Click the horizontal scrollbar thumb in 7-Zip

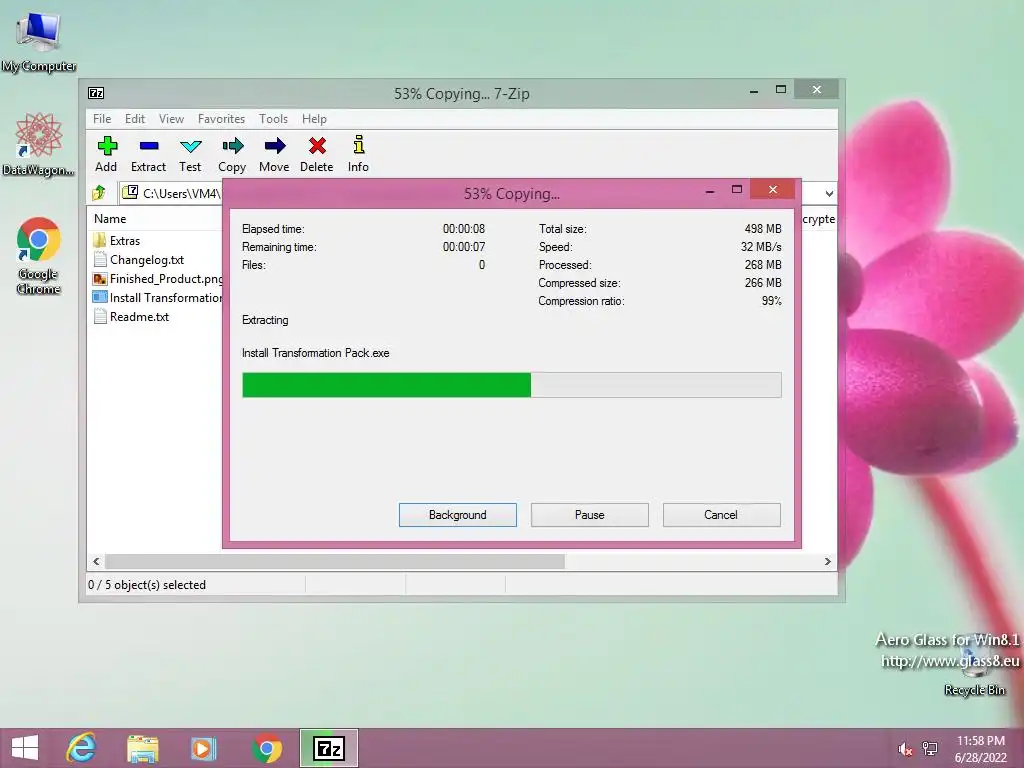coord(335,561)
